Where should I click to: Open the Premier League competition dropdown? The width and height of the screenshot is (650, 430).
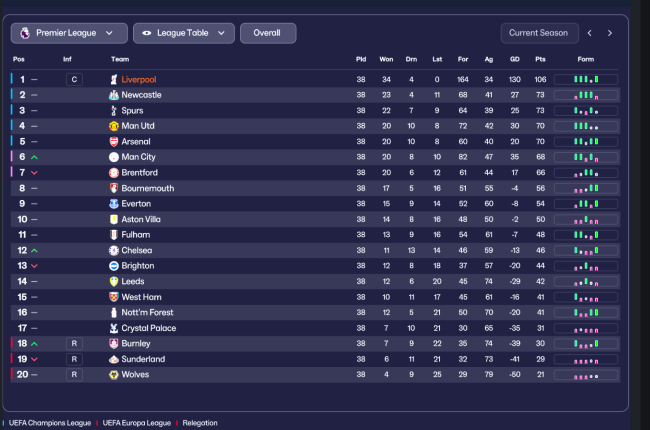click(69, 33)
